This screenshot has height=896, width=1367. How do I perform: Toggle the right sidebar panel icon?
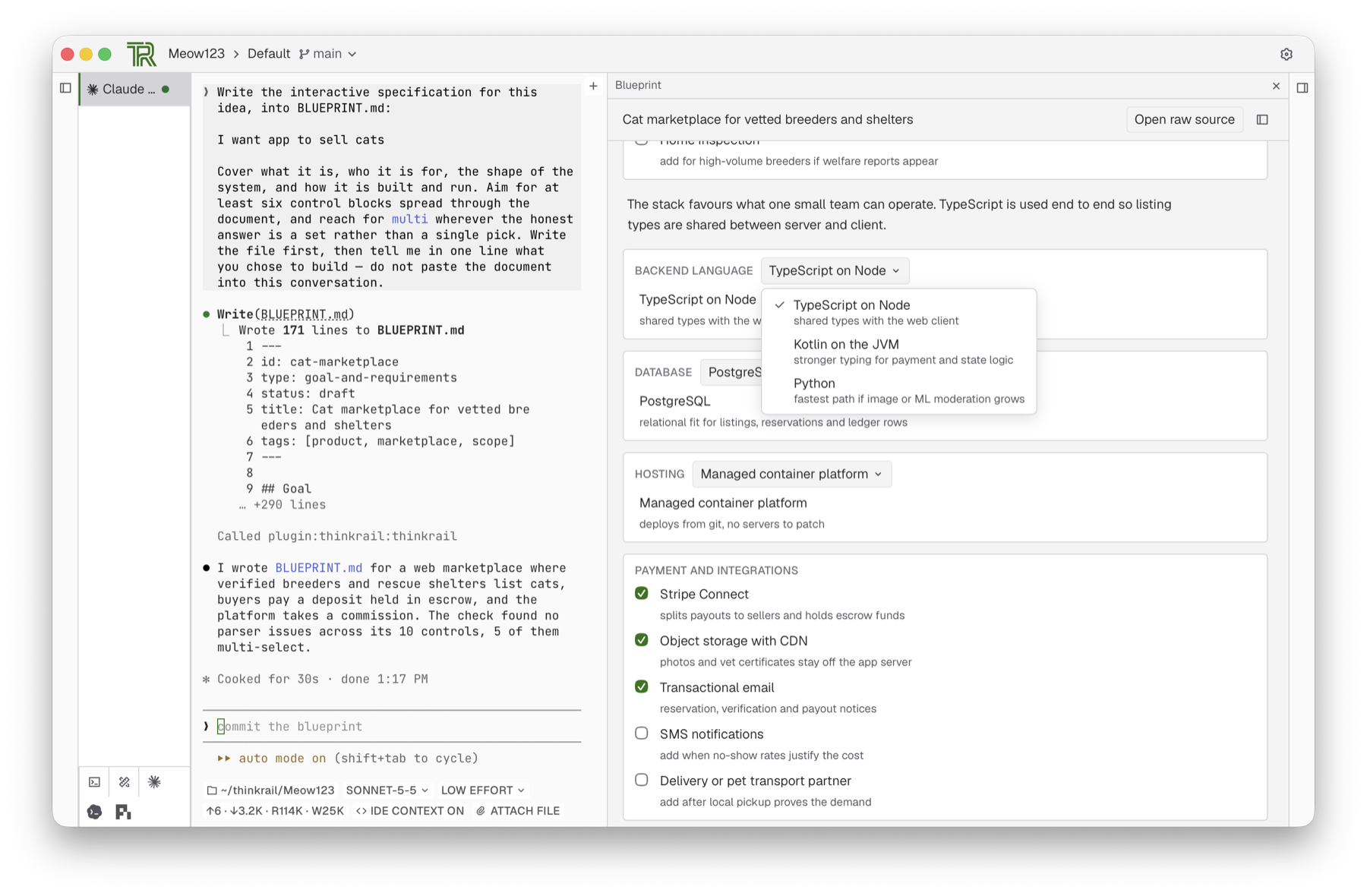click(1302, 88)
